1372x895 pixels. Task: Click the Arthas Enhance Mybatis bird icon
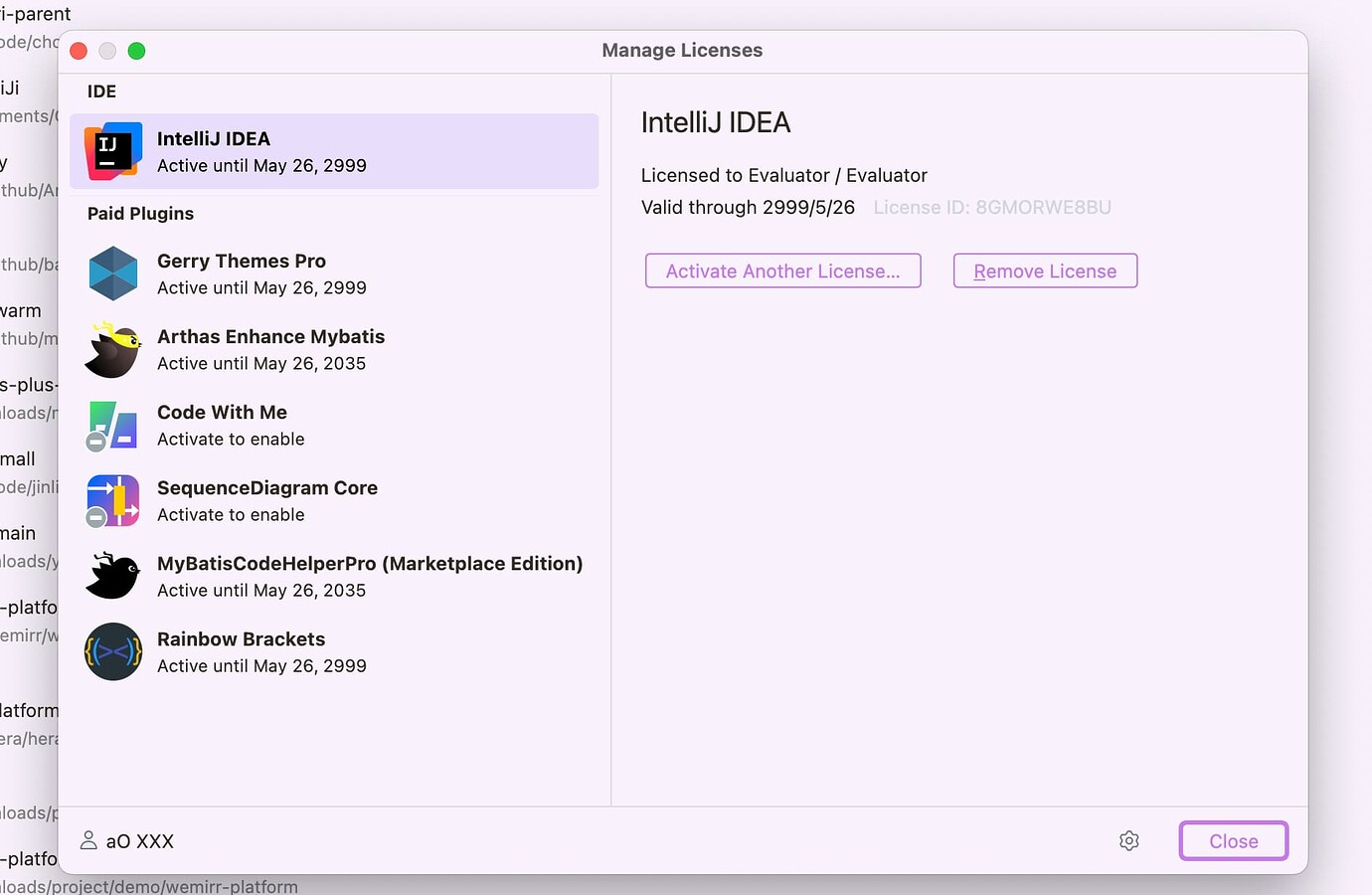(113, 349)
